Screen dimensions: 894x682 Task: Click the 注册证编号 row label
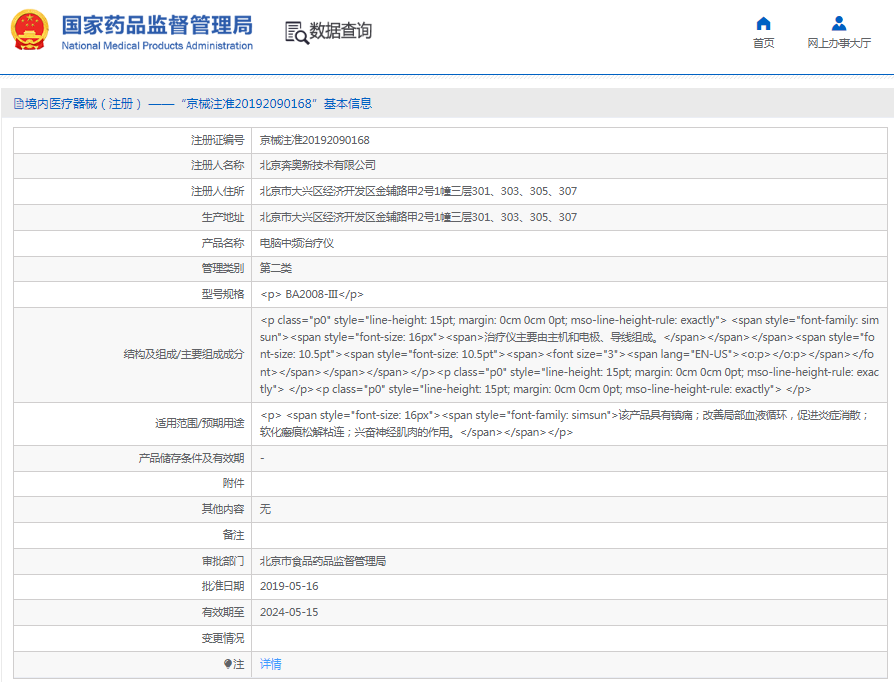(x=217, y=140)
